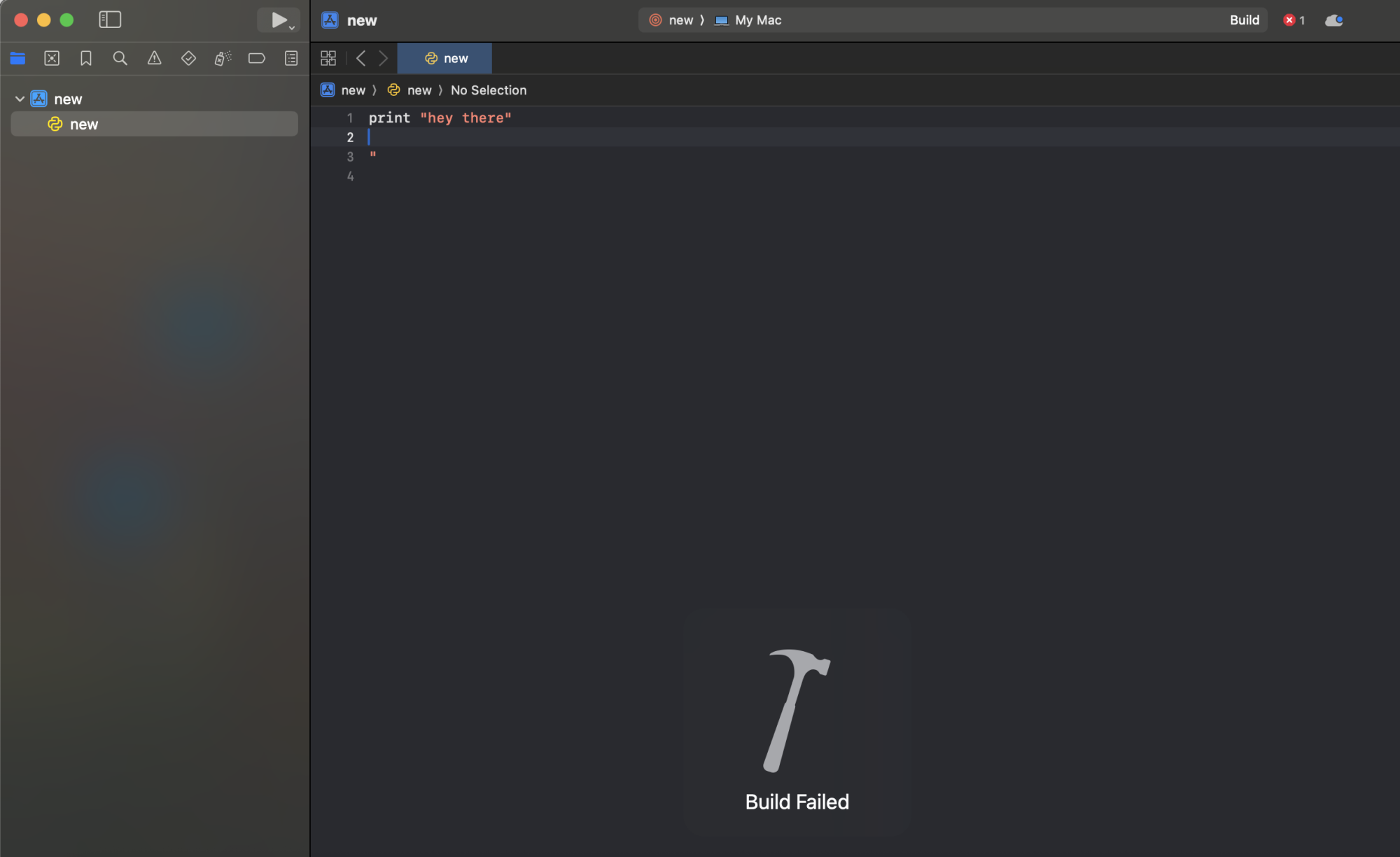This screenshot has height=857, width=1400.
Task: Click the red error count indicator
Action: pyautogui.click(x=1294, y=20)
